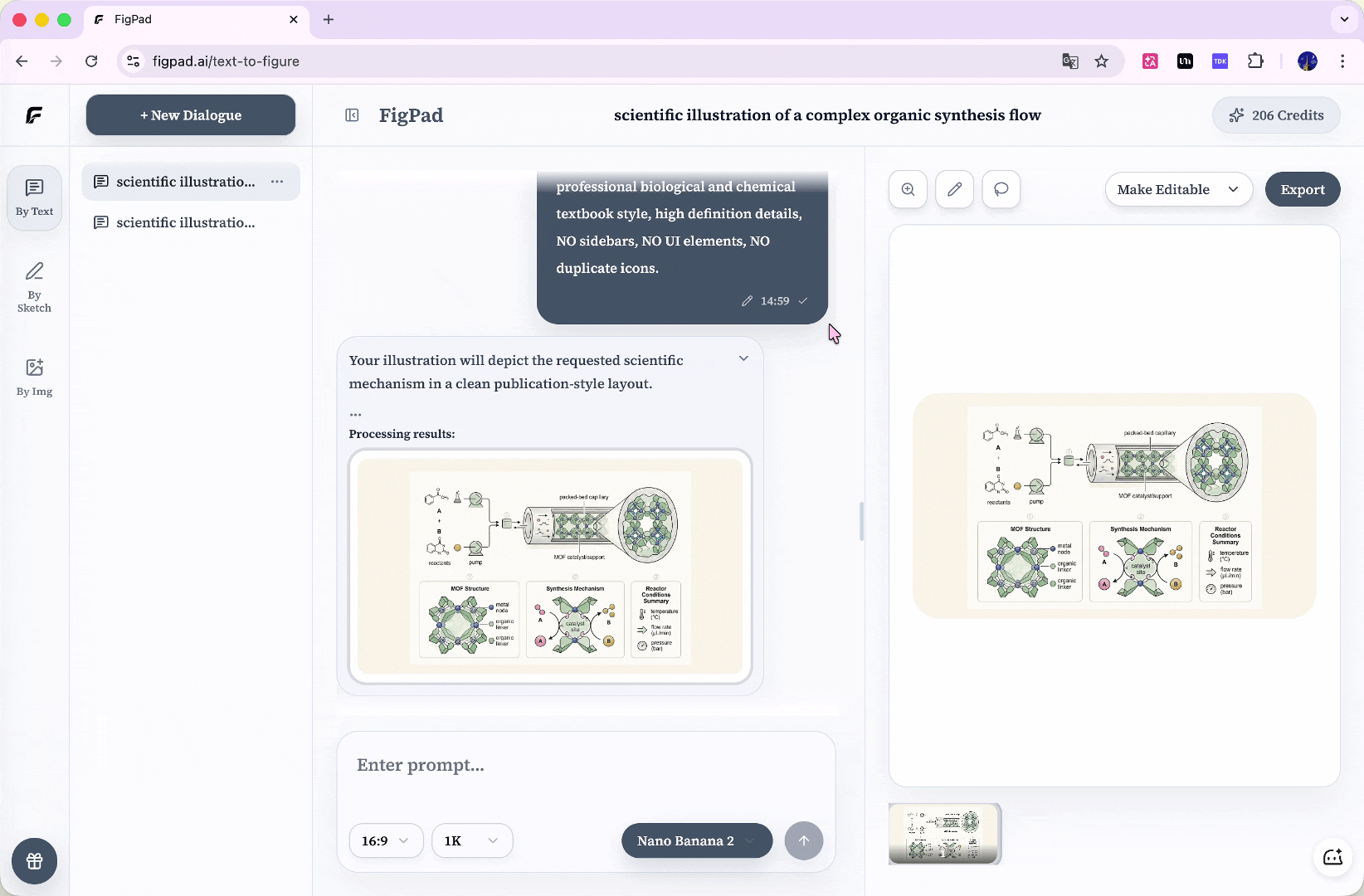Click the send prompt arrow button
The width and height of the screenshot is (1364, 896).
803,840
